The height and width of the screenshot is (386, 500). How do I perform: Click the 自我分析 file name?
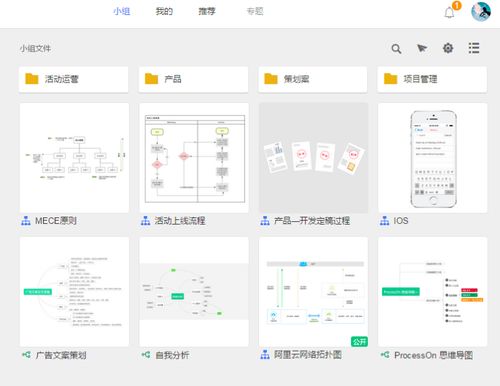[172, 355]
